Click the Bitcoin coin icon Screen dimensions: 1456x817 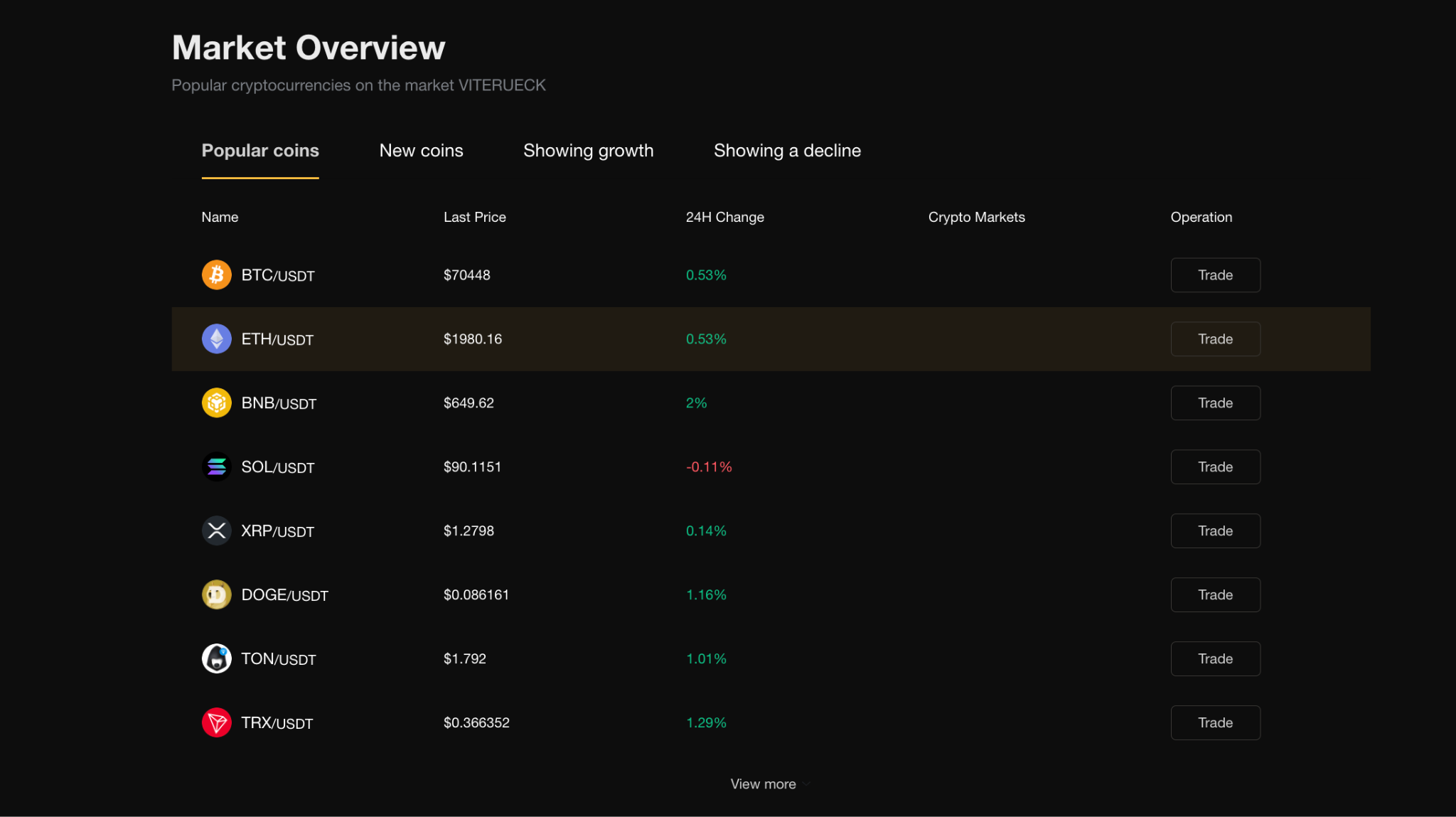click(216, 275)
